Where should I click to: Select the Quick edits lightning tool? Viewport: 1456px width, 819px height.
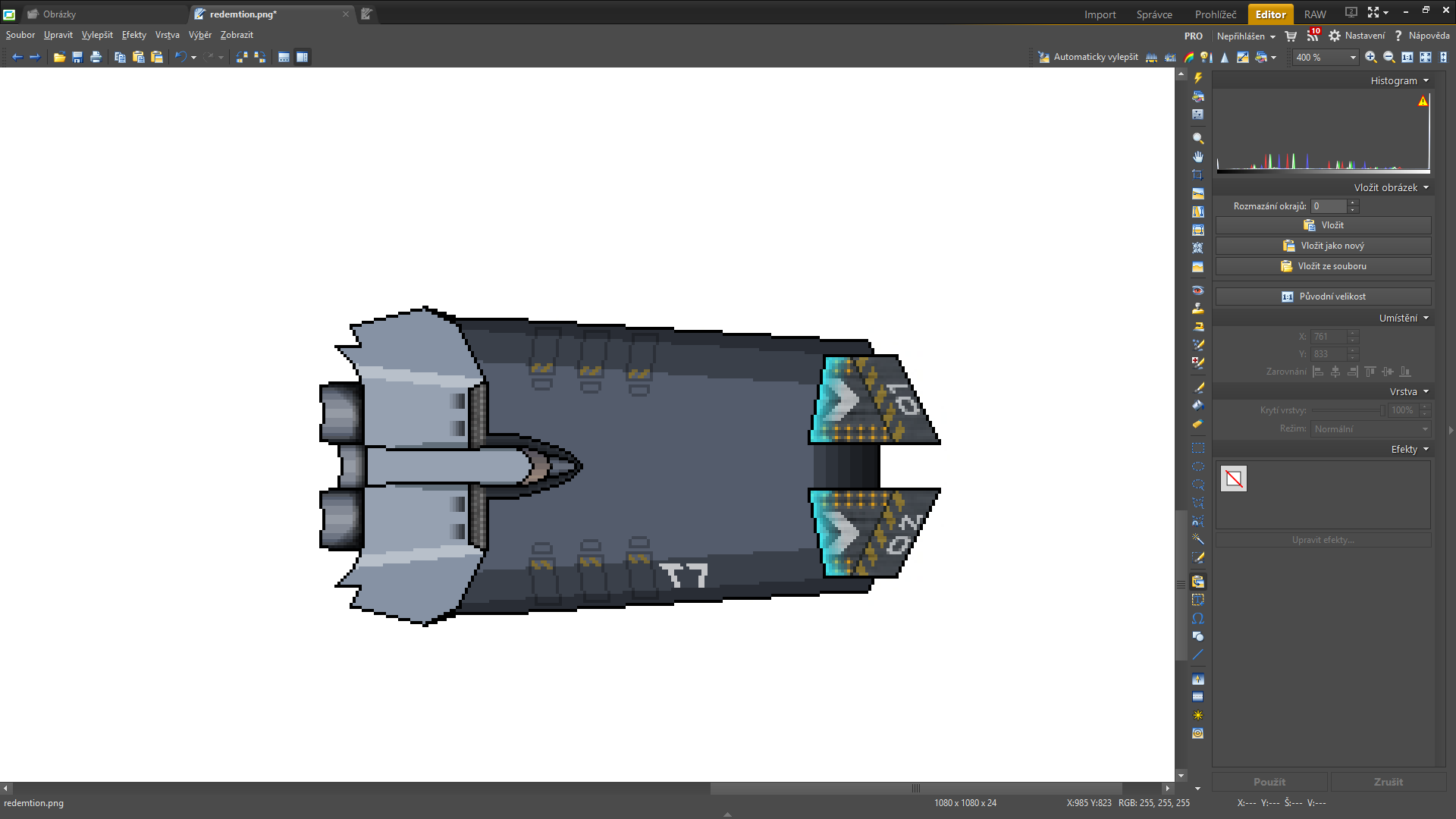[1198, 78]
